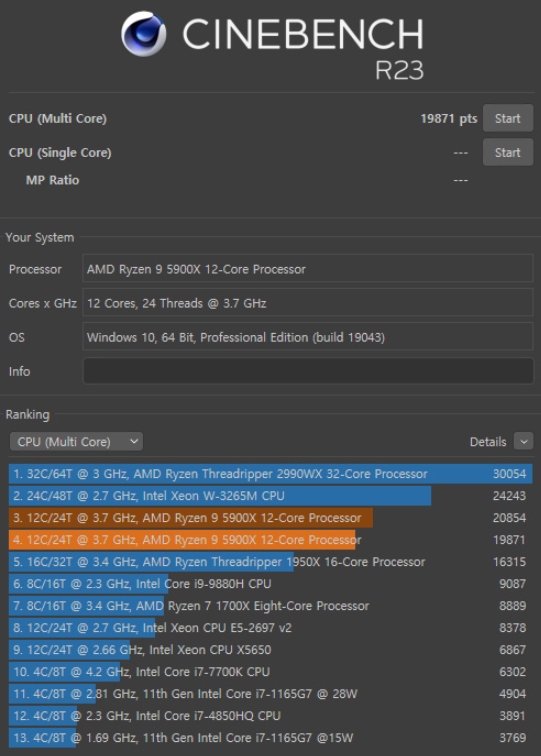Select ranking row 8 Xeon E5-2697 v2
The width and height of the screenshot is (541, 756).
[x=270, y=628]
